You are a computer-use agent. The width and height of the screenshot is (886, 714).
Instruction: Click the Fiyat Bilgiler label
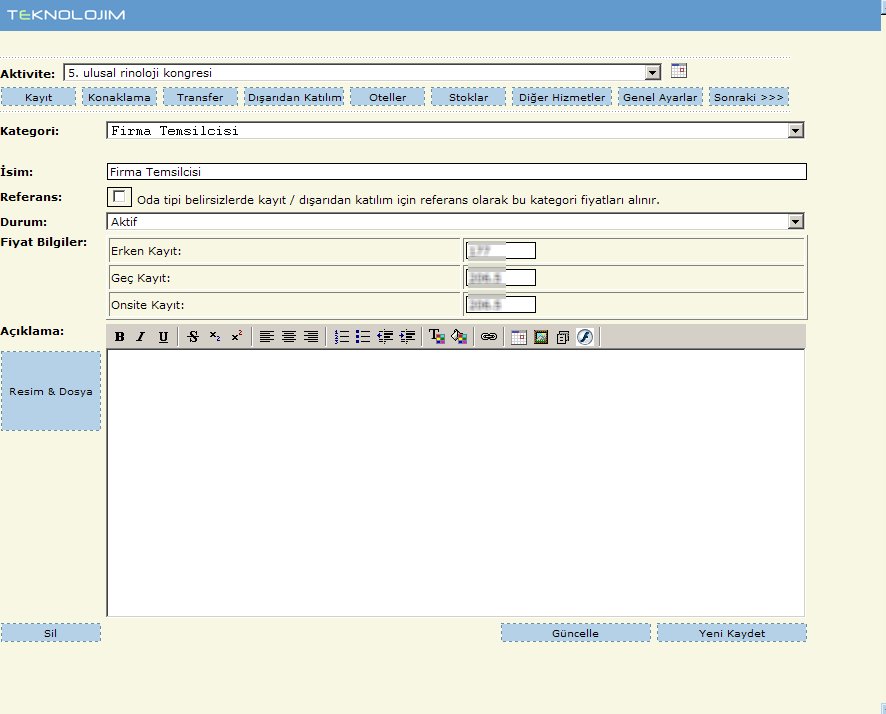(x=44, y=242)
